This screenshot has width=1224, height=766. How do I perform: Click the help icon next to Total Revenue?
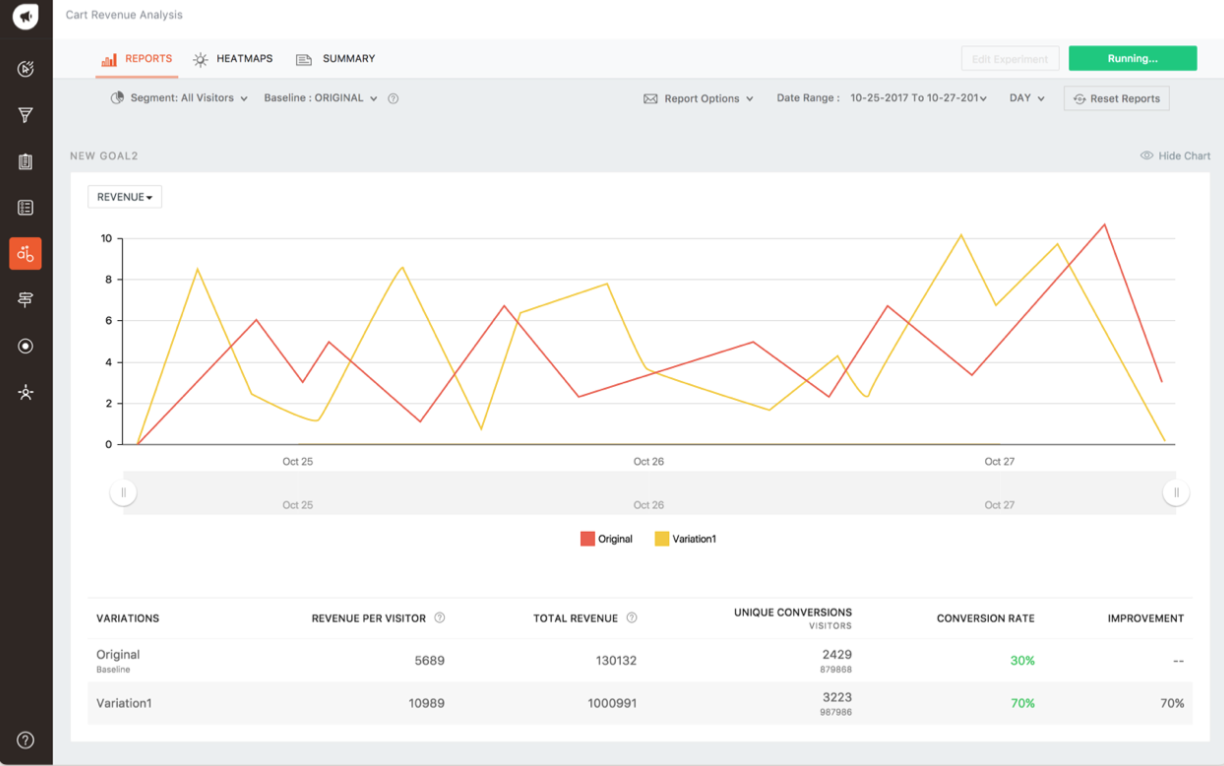tap(632, 618)
